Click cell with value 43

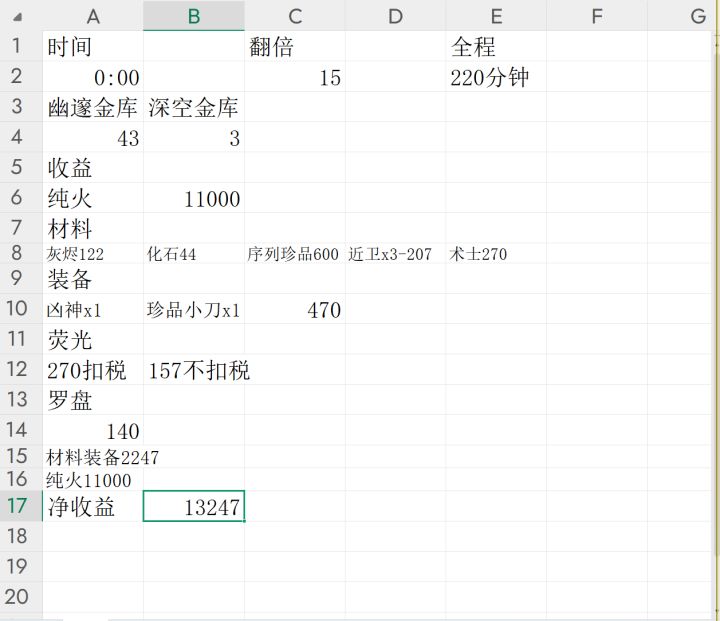click(x=93, y=137)
